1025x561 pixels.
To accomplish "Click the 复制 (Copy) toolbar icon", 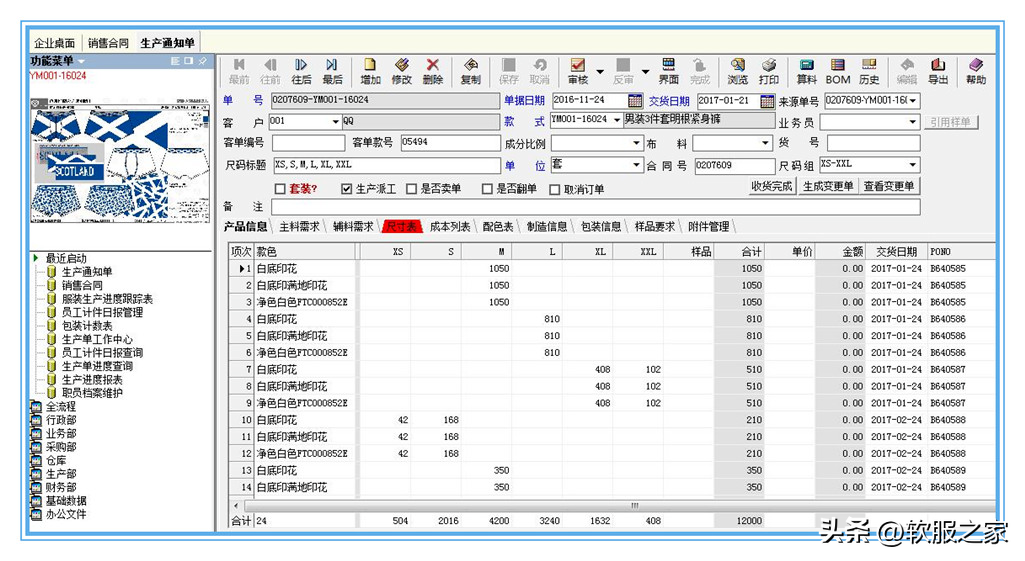I will (470, 71).
